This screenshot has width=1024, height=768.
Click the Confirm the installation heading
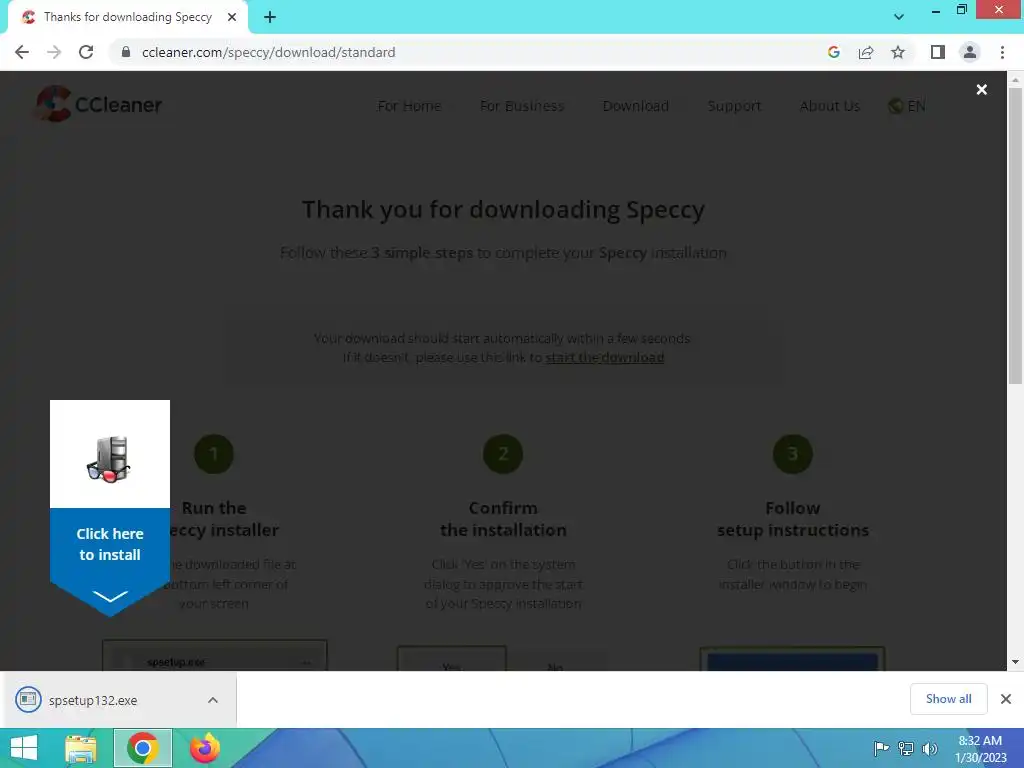(x=503, y=519)
